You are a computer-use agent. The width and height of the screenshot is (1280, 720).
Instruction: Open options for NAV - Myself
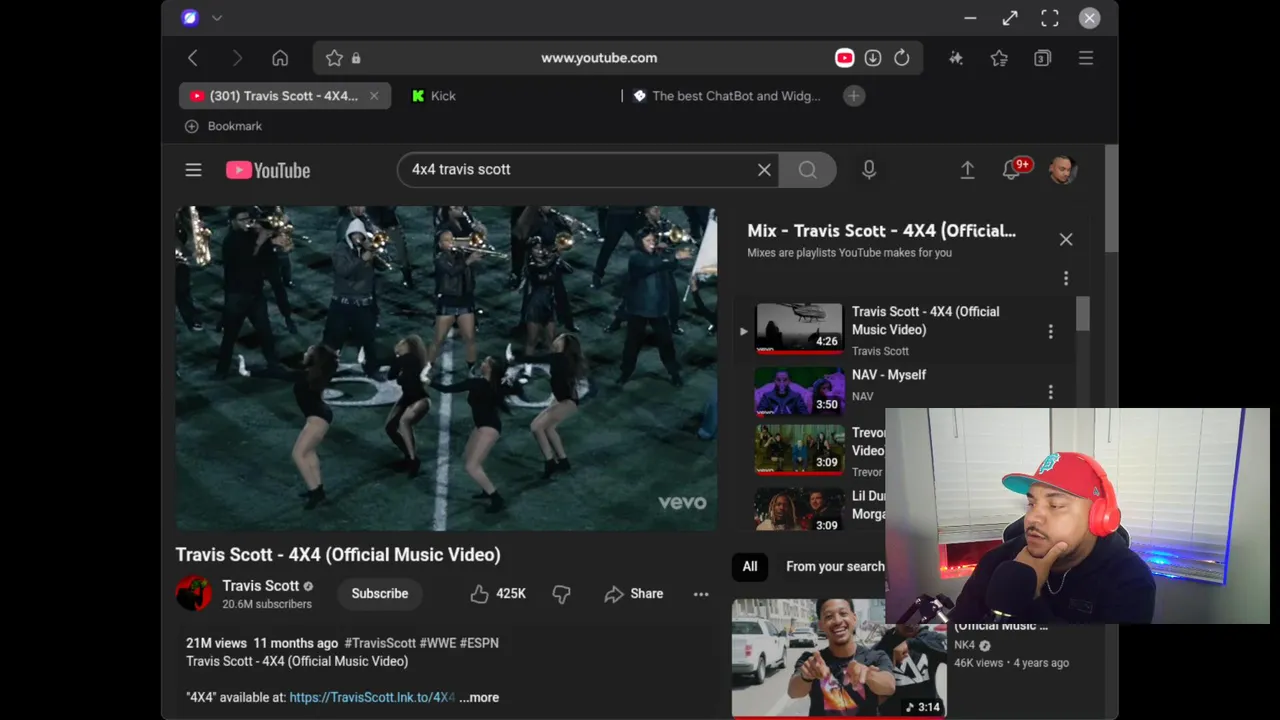point(1050,392)
